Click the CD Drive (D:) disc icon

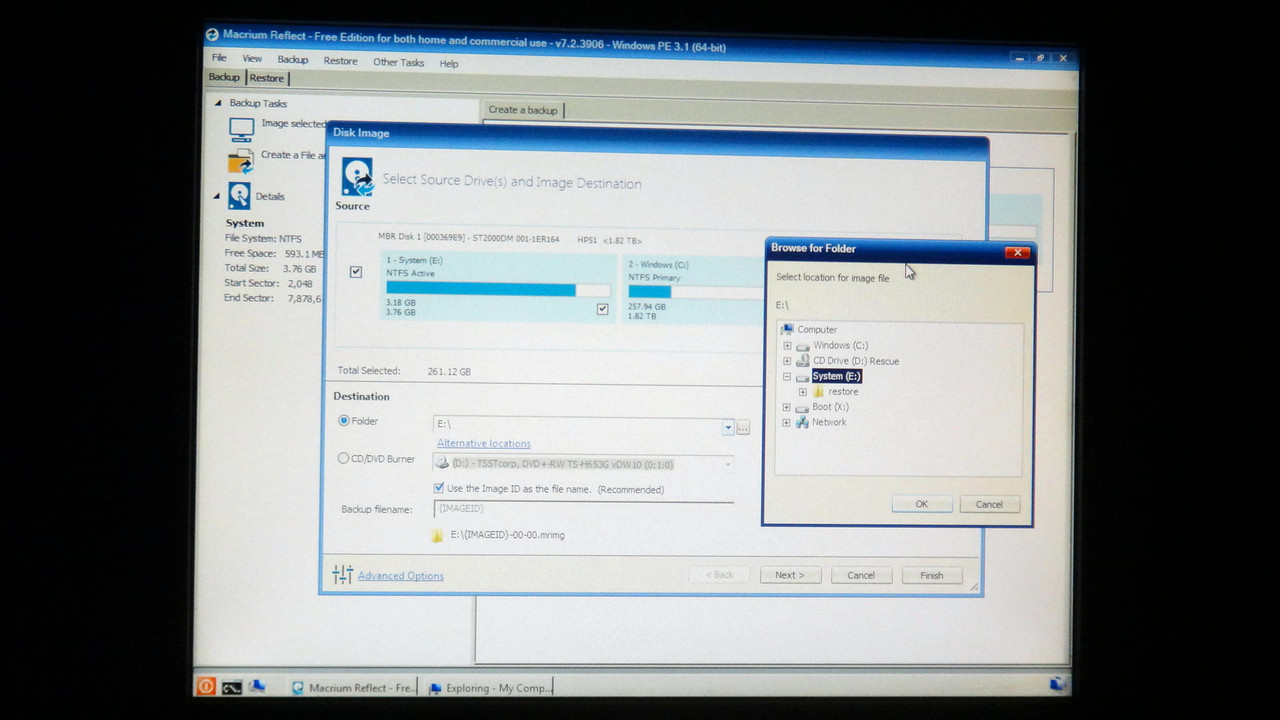[x=803, y=361]
